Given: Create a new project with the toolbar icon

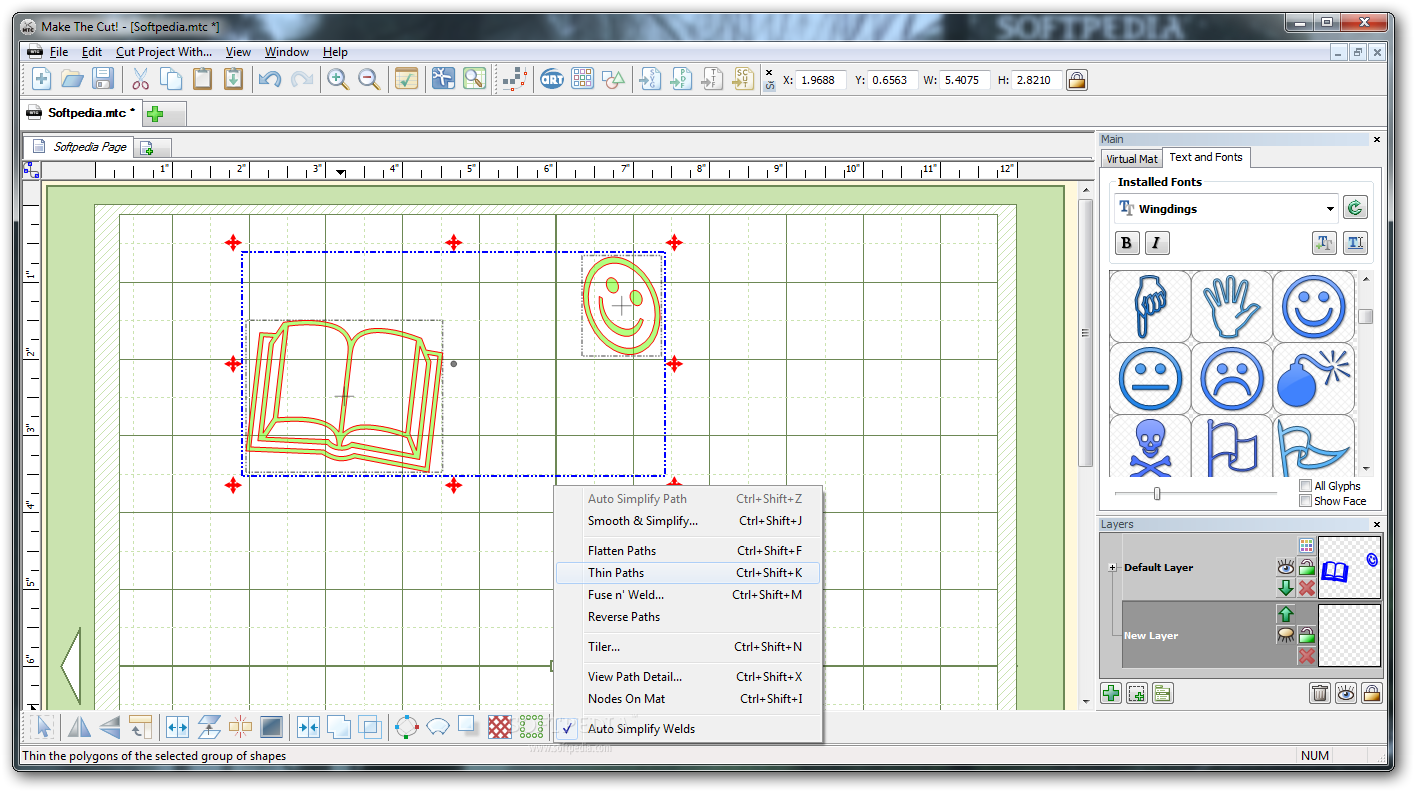Looking at the screenshot, I should 42,79.
